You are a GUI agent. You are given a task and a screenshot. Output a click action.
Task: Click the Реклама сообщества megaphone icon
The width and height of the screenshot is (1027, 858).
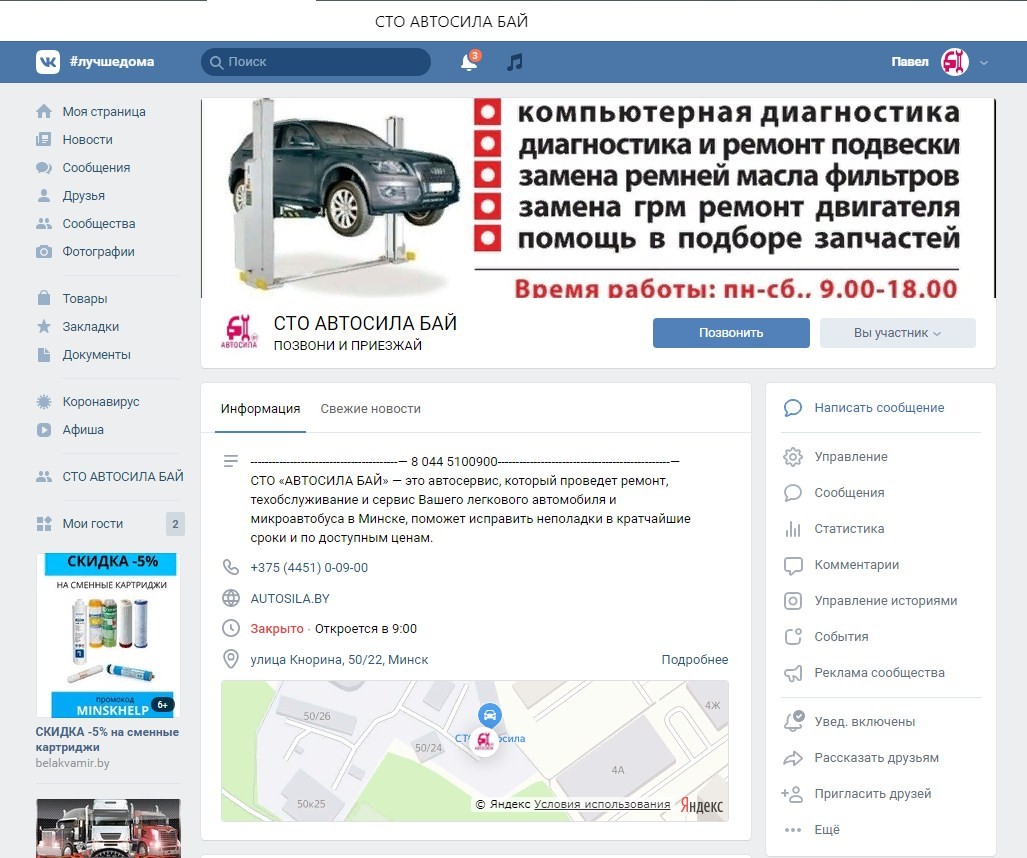point(793,673)
